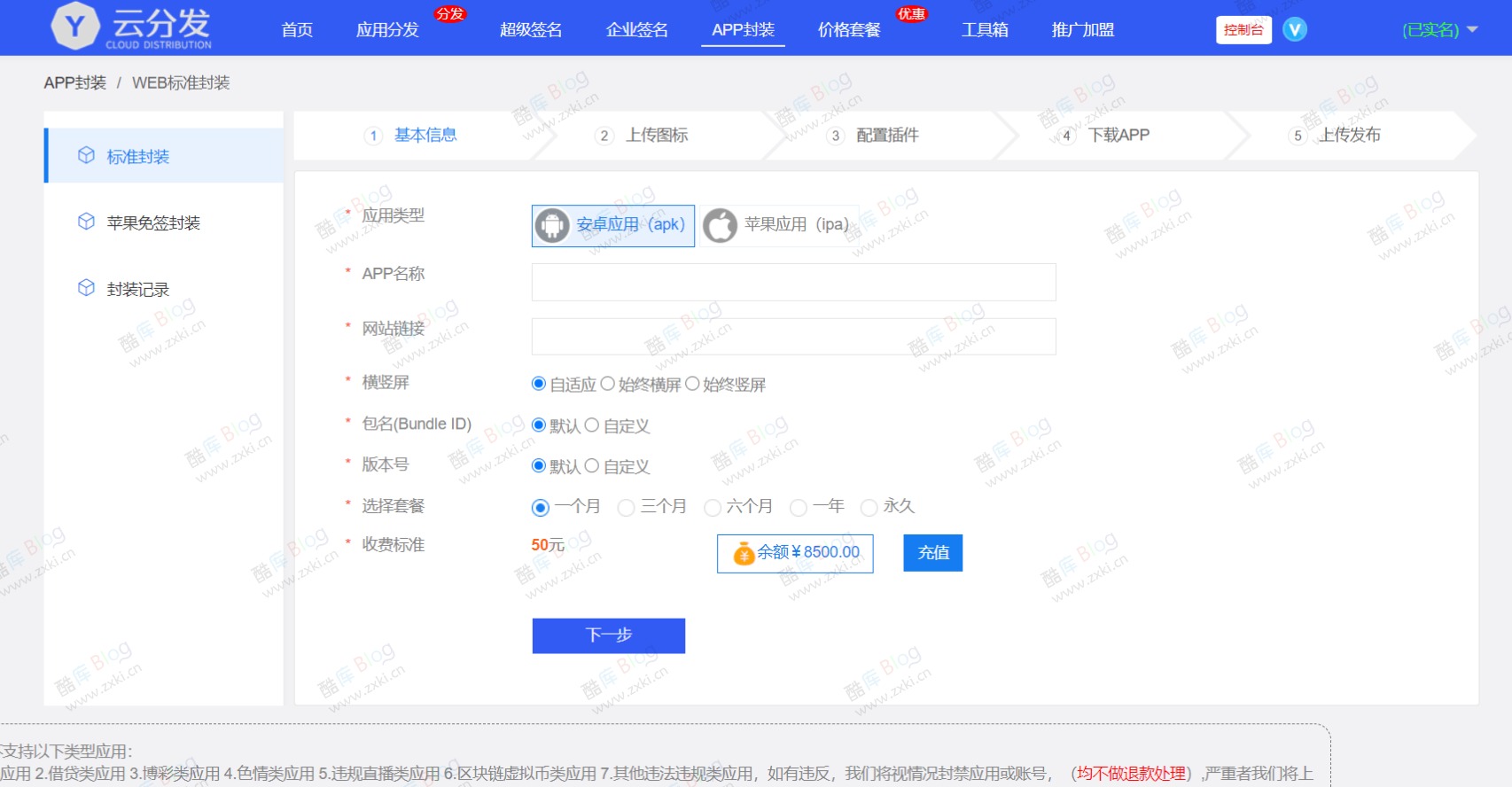Screen dimensions: 1512x787
Task: Go to 基本信息 step tab
Action: coord(425,135)
